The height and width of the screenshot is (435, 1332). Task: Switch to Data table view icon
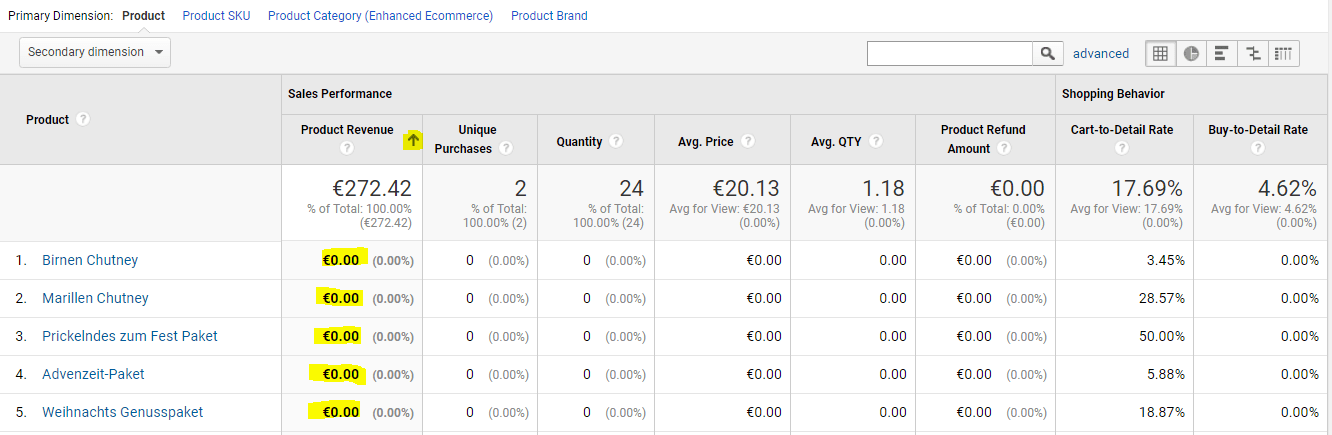1161,54
